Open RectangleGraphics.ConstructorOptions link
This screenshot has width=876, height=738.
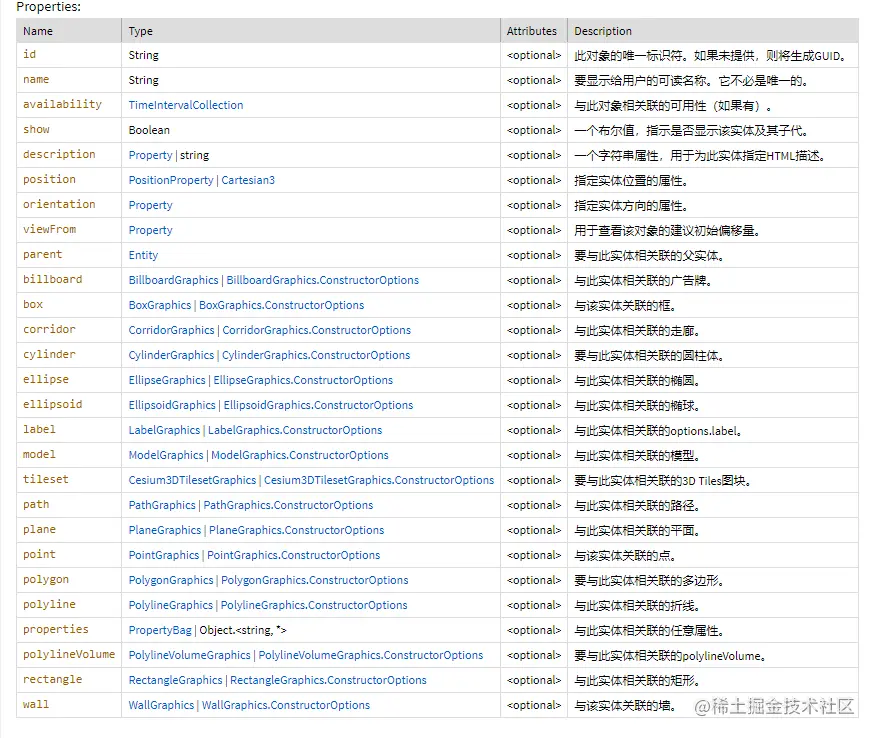click(328, 680)
